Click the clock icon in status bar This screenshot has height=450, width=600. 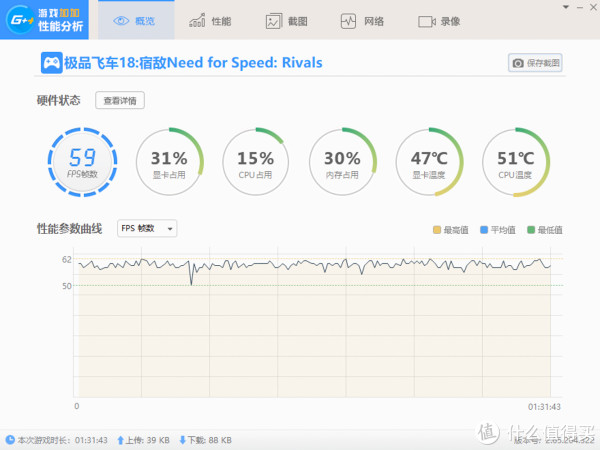(x=10, y=440)
